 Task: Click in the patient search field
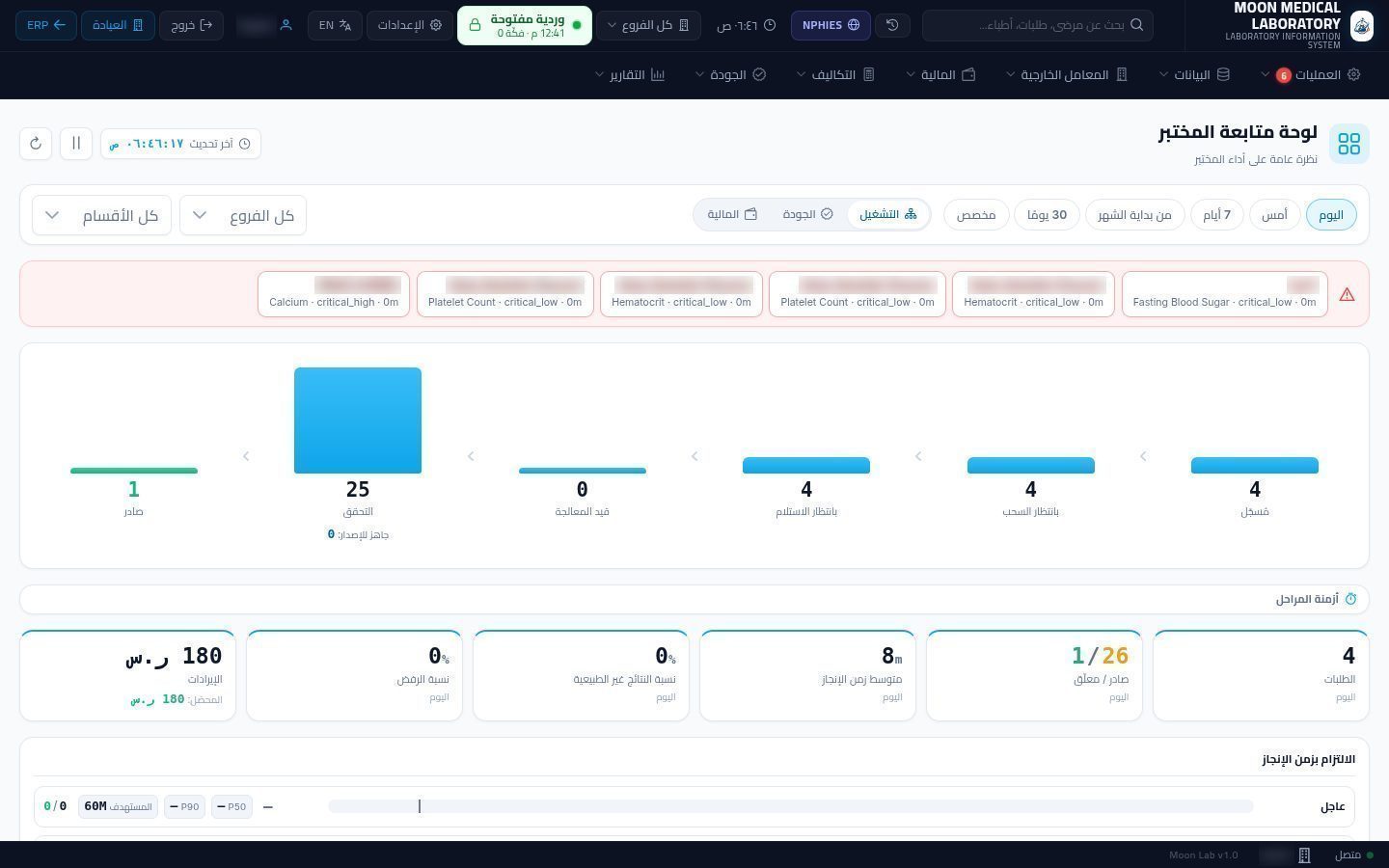point(1038,25)
